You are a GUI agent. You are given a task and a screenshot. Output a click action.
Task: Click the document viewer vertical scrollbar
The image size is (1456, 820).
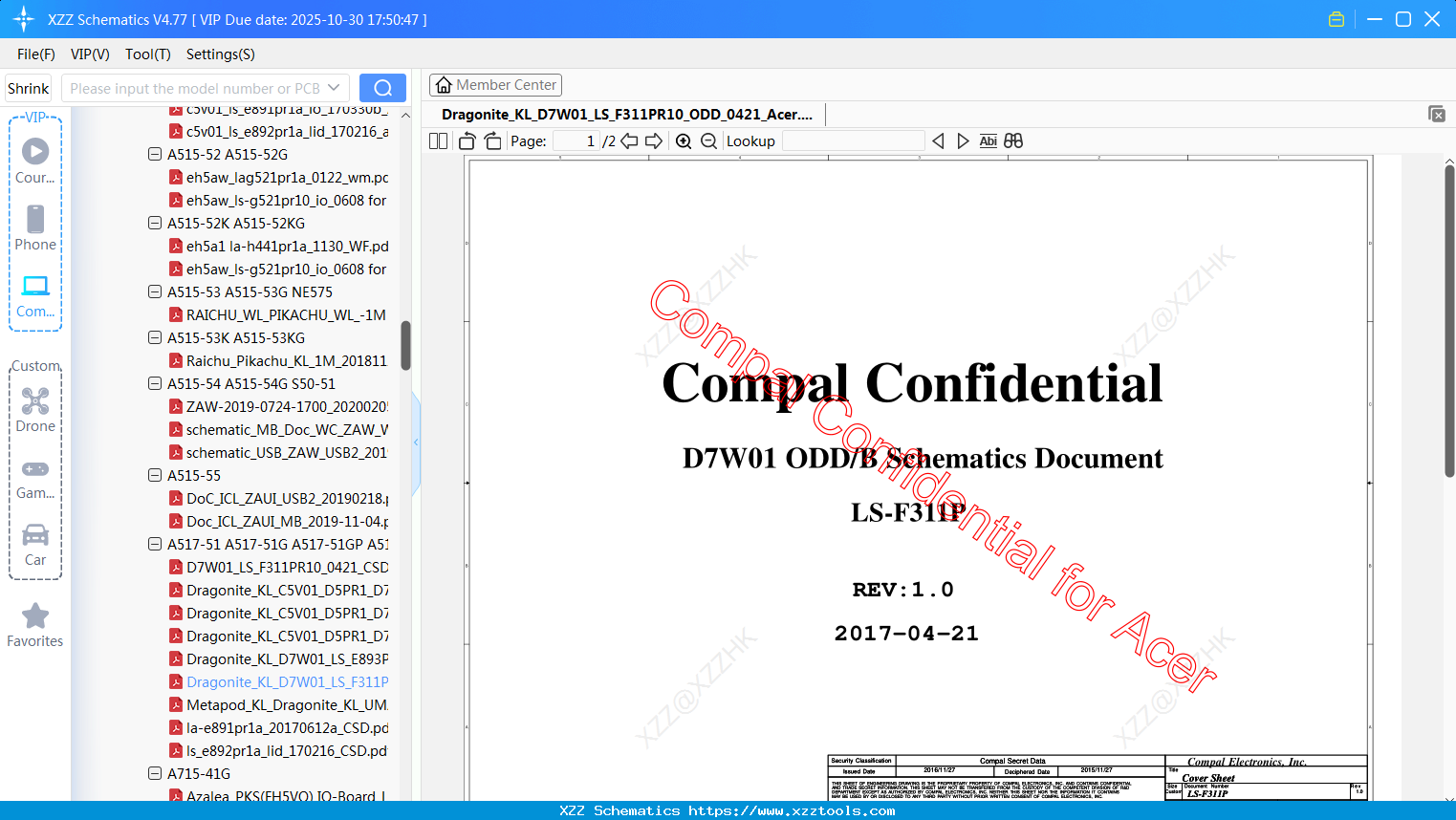point(1449,320)
